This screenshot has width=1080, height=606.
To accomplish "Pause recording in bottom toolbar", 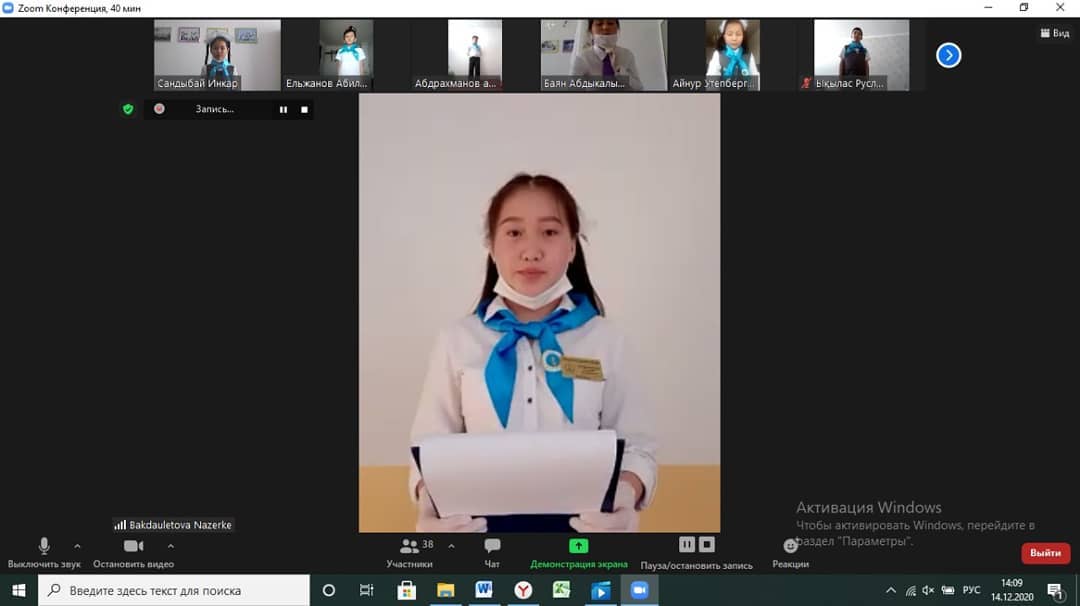I will (x=687, y=545).
